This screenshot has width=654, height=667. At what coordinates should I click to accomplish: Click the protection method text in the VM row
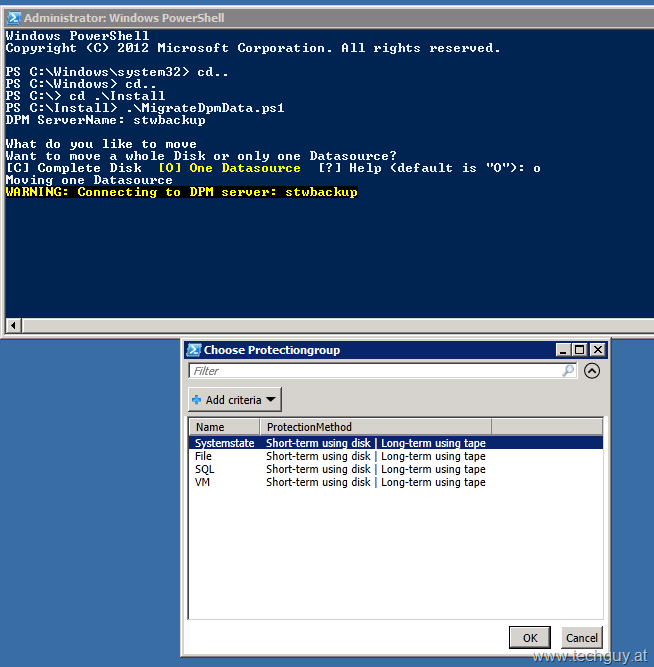pos(376,482)
